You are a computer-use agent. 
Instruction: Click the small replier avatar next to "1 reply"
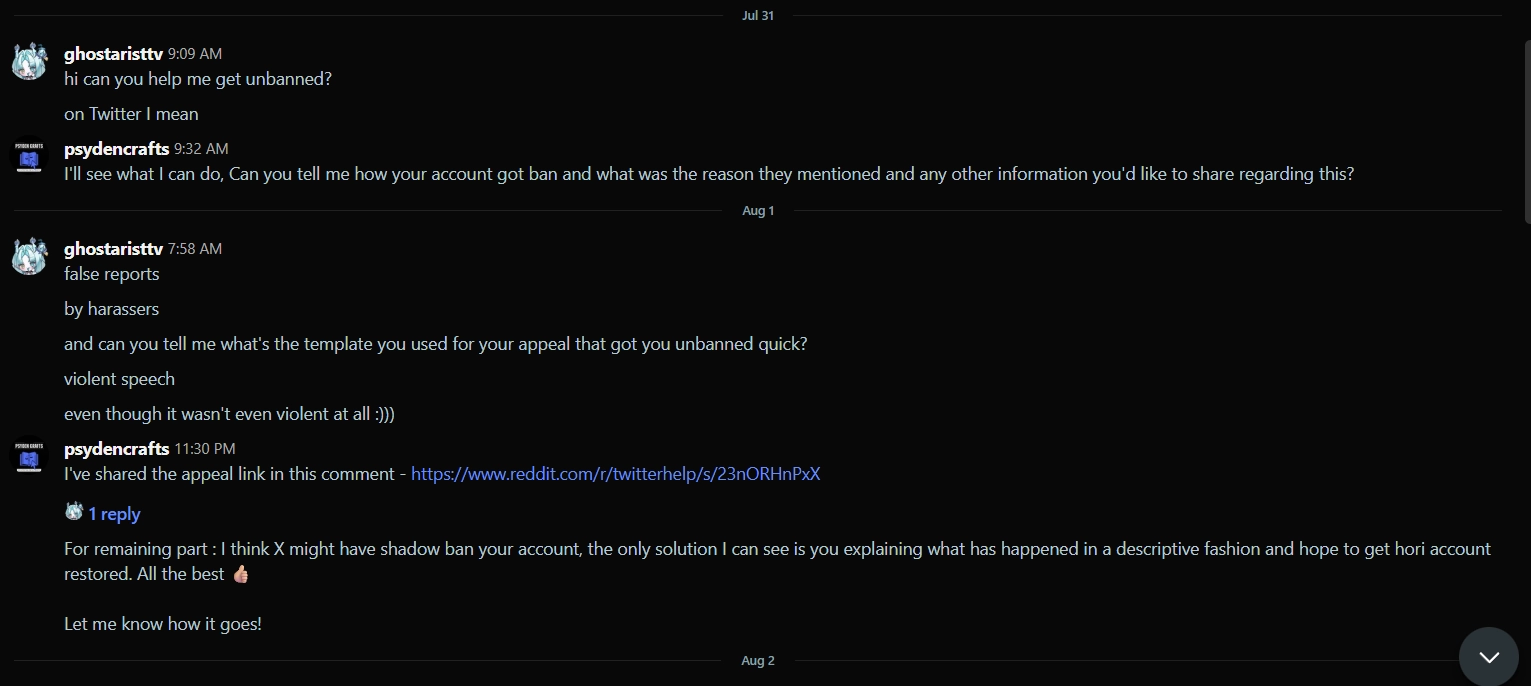pos(74,512)
